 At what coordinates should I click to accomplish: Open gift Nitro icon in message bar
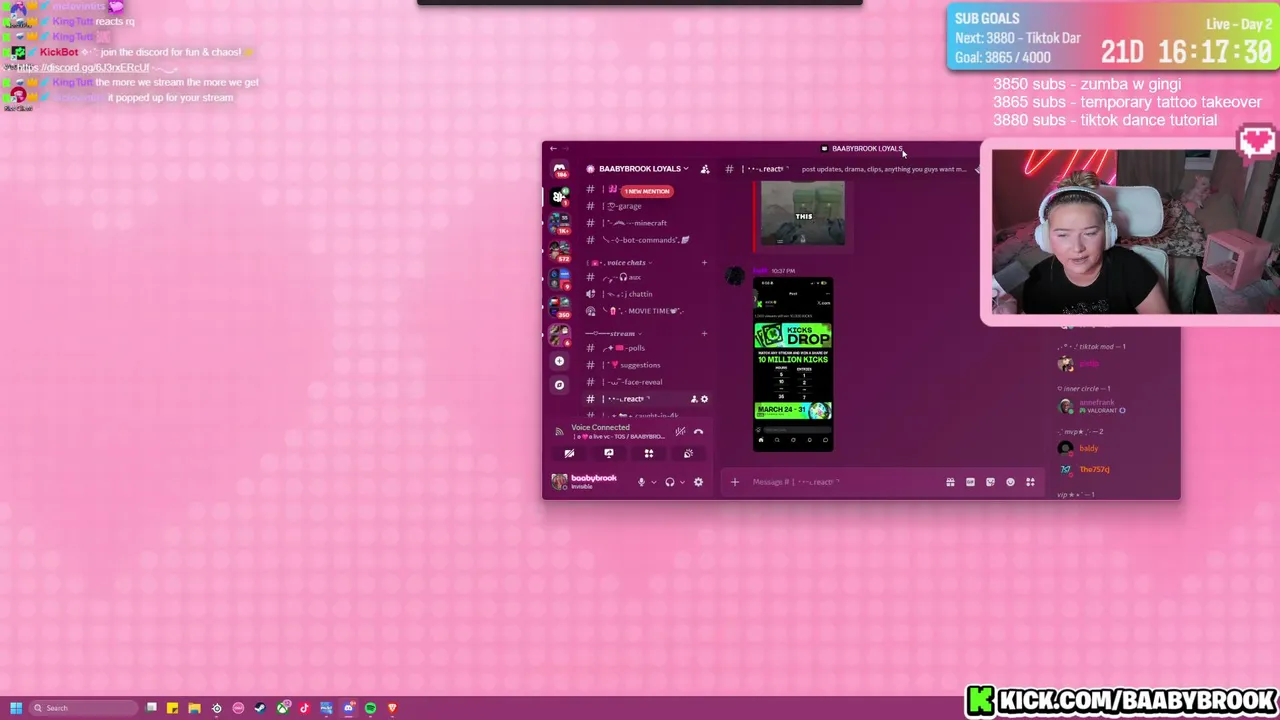(x=950, y=482)
